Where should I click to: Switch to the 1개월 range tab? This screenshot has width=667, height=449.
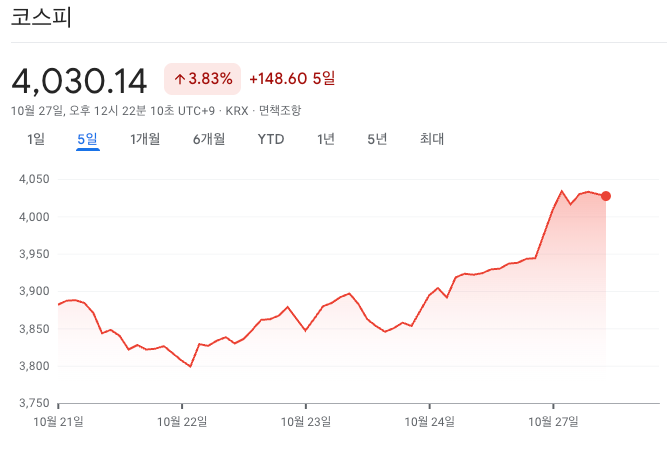(x=145, y=139)
